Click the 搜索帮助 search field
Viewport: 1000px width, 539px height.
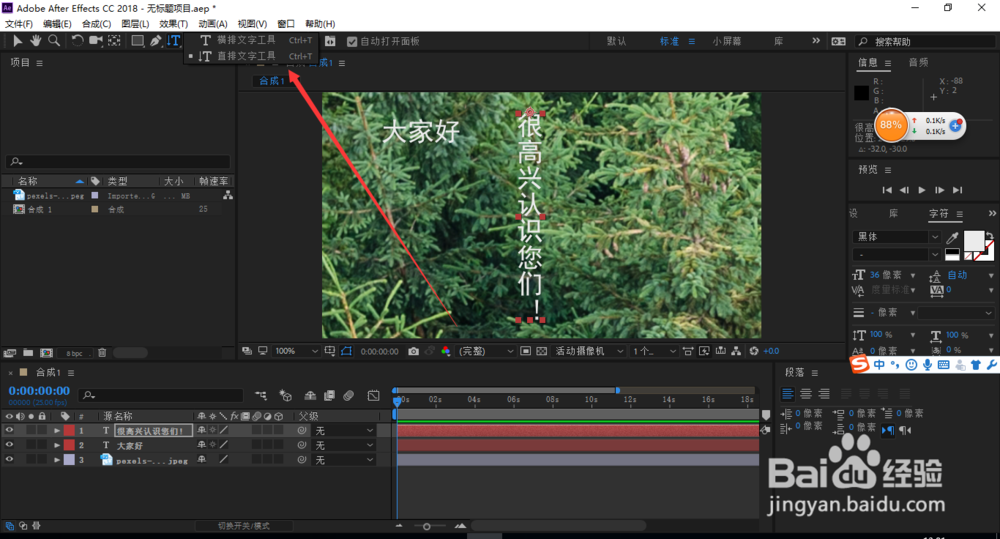pyautogui.click(x=923, y=41)
